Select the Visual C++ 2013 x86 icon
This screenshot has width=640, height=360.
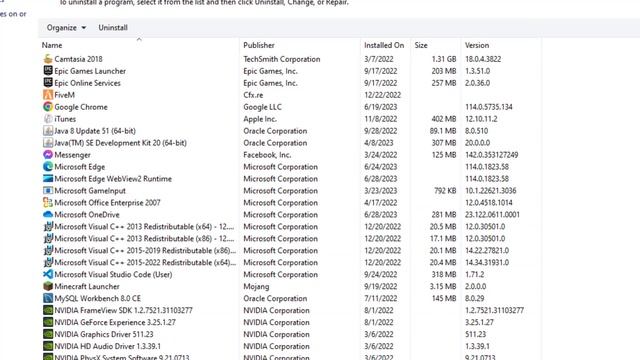[48, 238]
